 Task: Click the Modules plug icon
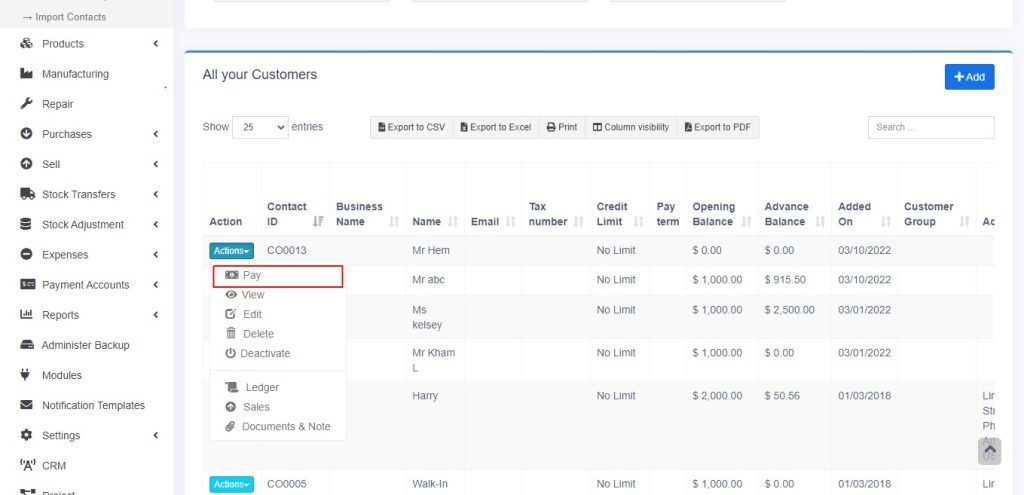[x=27, y=375]
